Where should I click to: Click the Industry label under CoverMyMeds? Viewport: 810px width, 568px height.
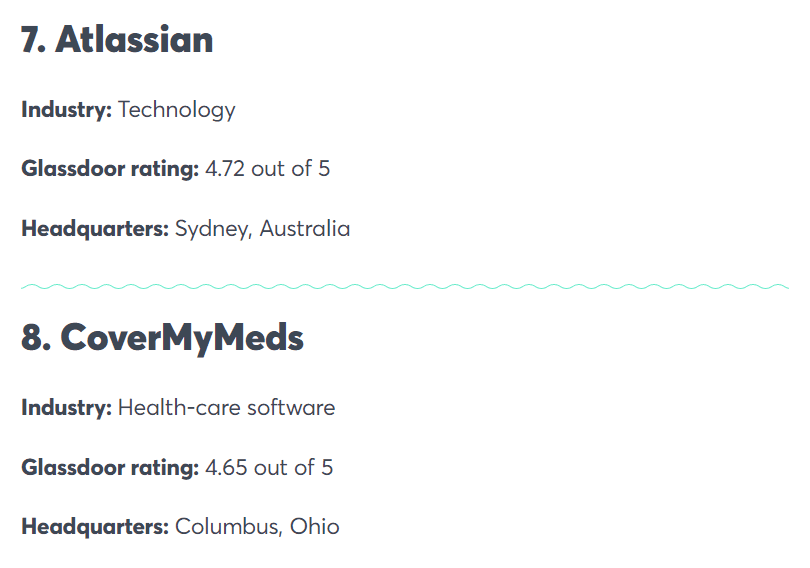(66, 408)
